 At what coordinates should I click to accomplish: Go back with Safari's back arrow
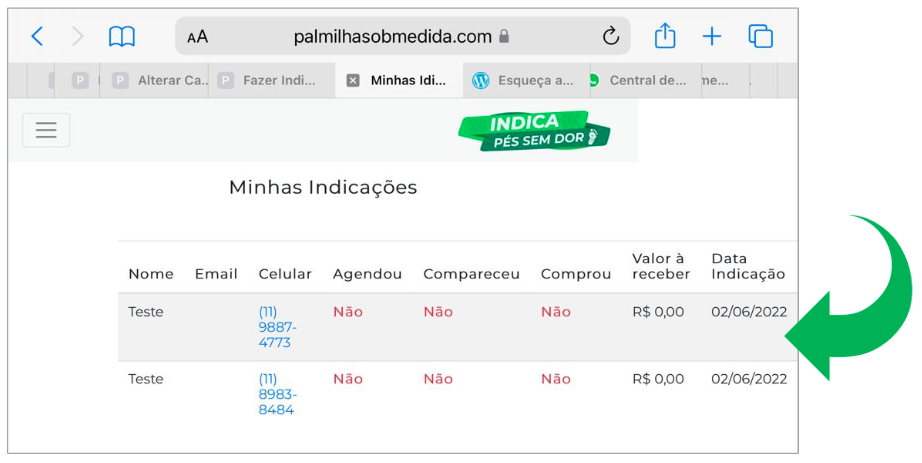coord(37,36)
